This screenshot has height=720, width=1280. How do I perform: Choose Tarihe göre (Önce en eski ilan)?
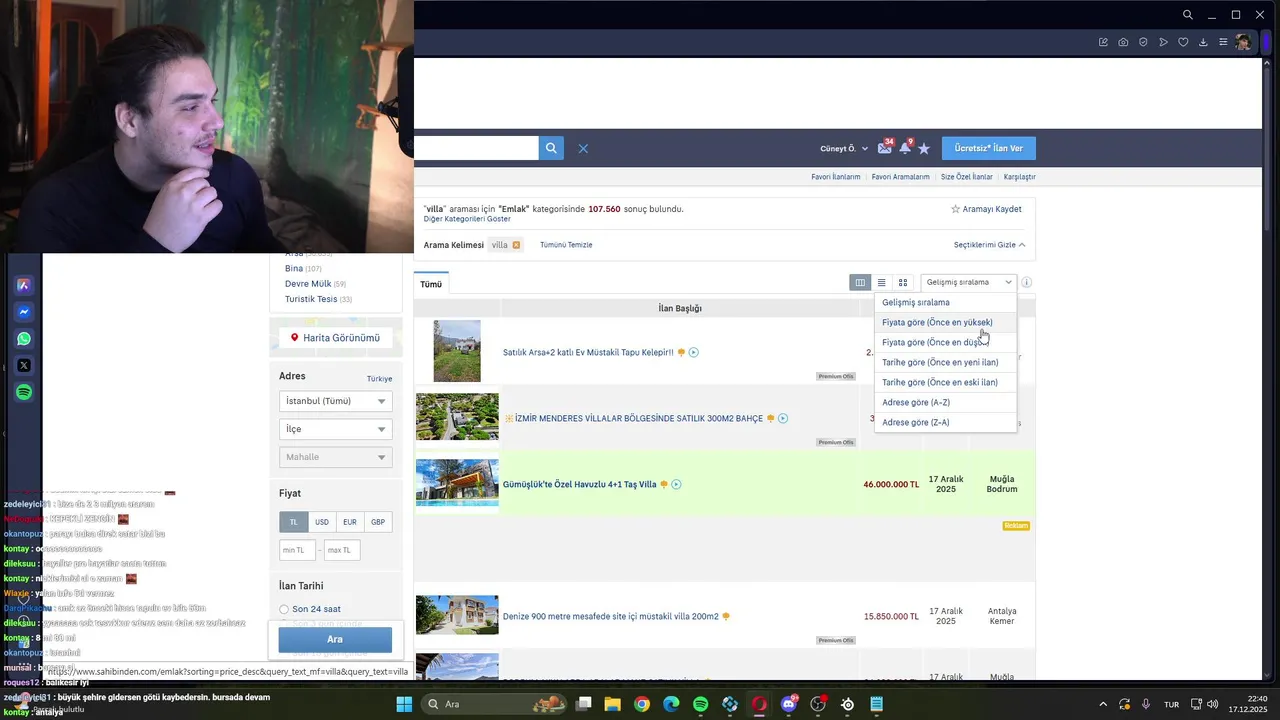click(x=945, y=382)
